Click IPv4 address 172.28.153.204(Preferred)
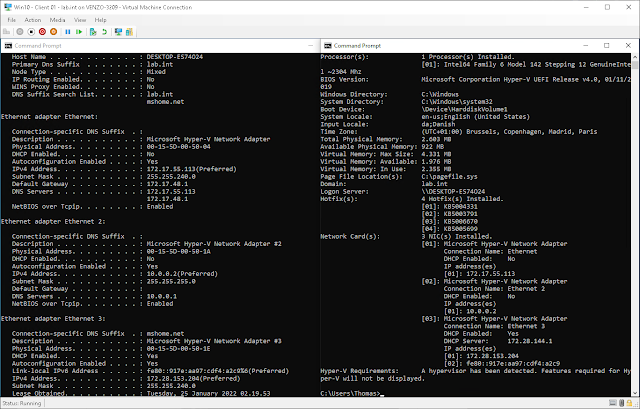Image resolution: width=640 pixels, height=409 pixels. [193, 379]
